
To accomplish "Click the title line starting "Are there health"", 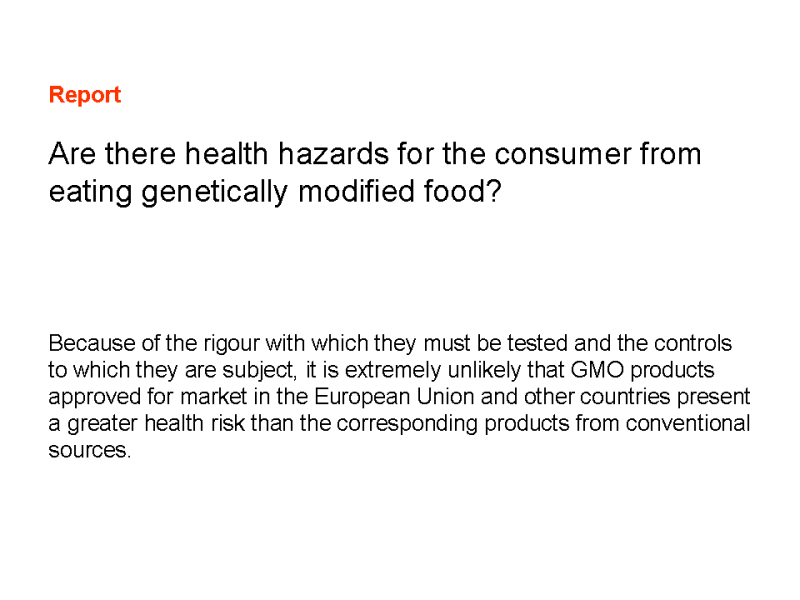I will click(x=374, y=154).
